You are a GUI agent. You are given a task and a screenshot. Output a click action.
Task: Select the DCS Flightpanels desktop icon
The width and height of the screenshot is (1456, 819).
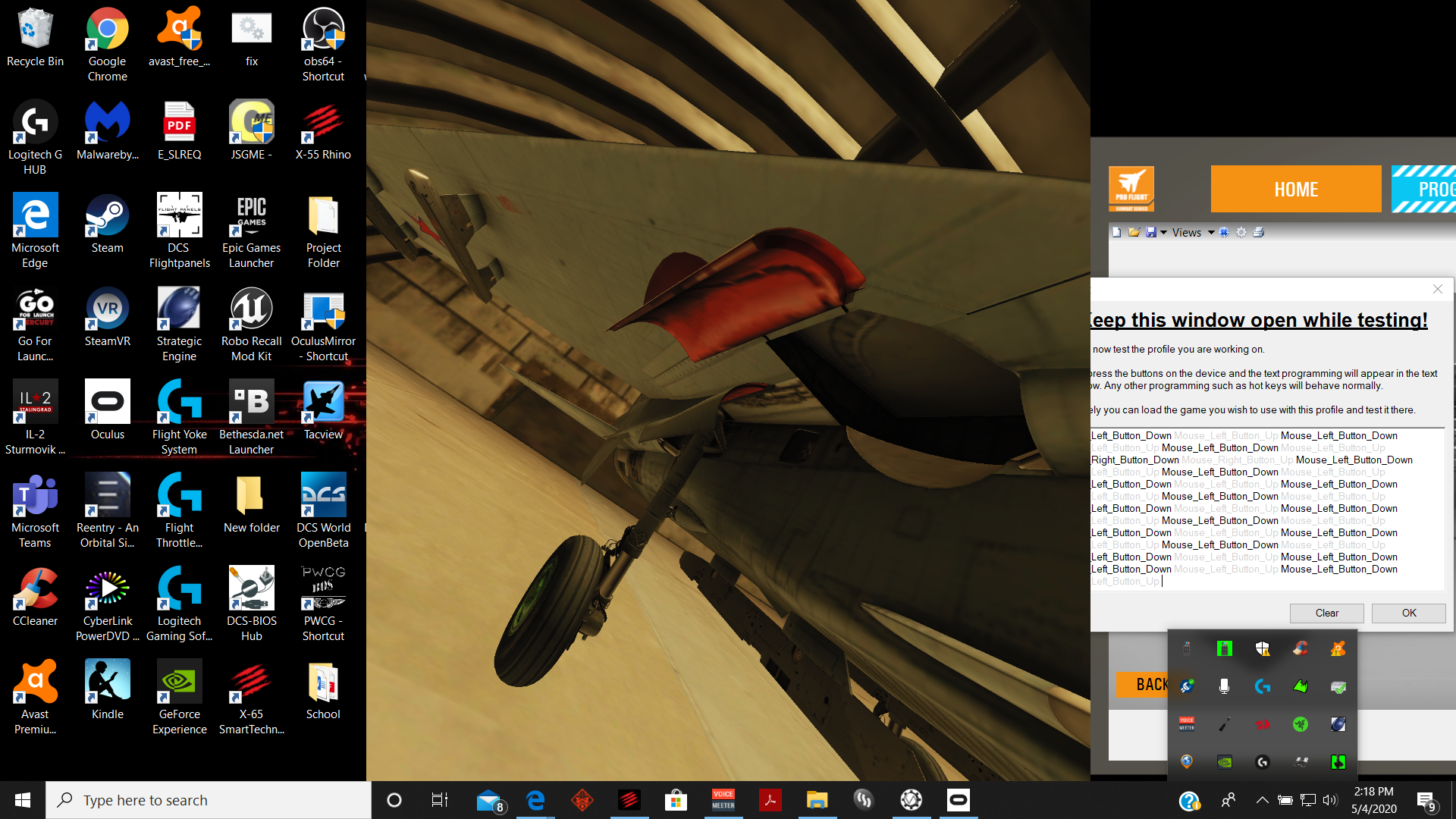click(180, 231)
